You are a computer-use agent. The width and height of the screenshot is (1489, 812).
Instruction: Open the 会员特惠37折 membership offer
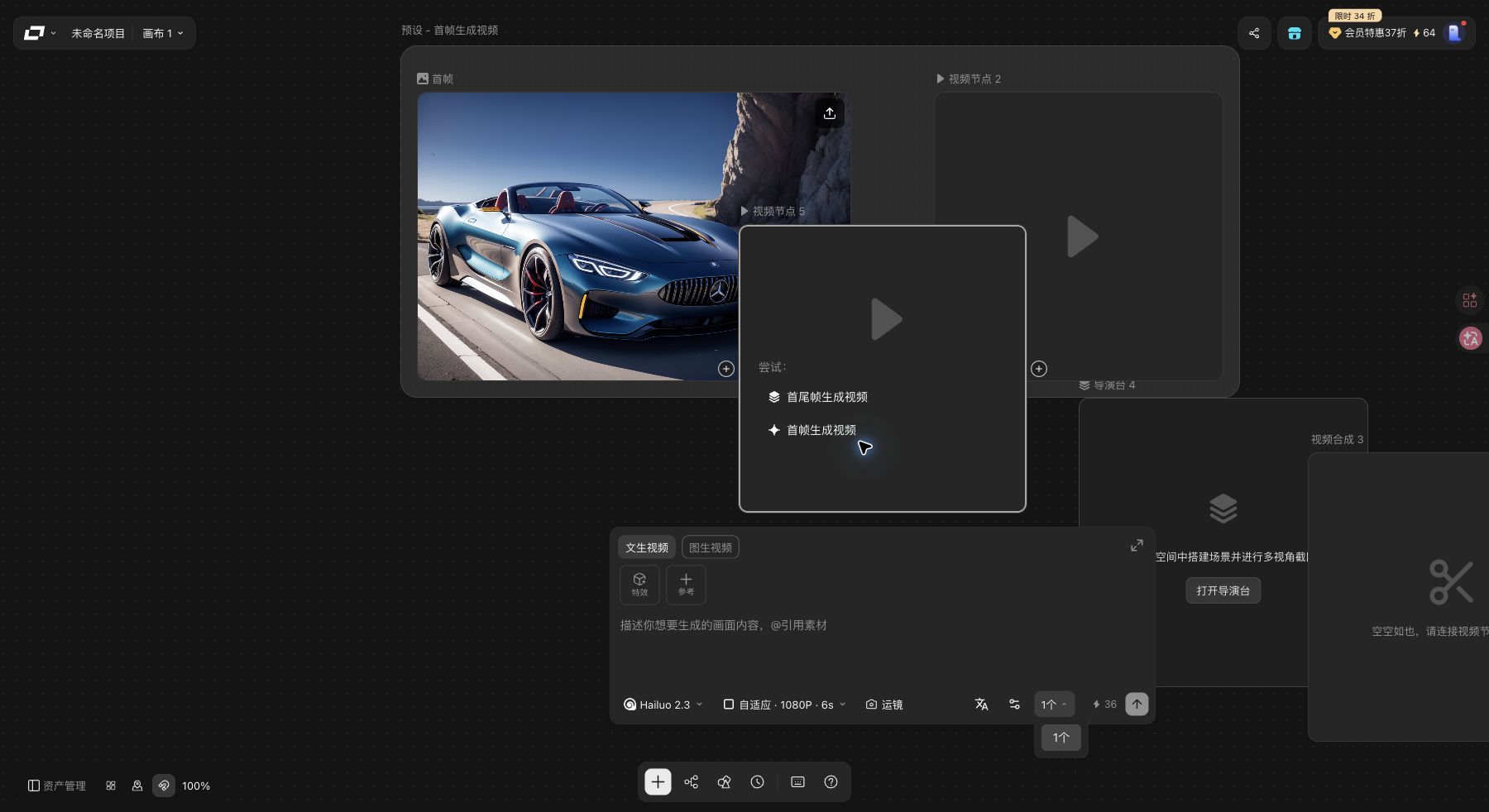tap(1367, 33)
